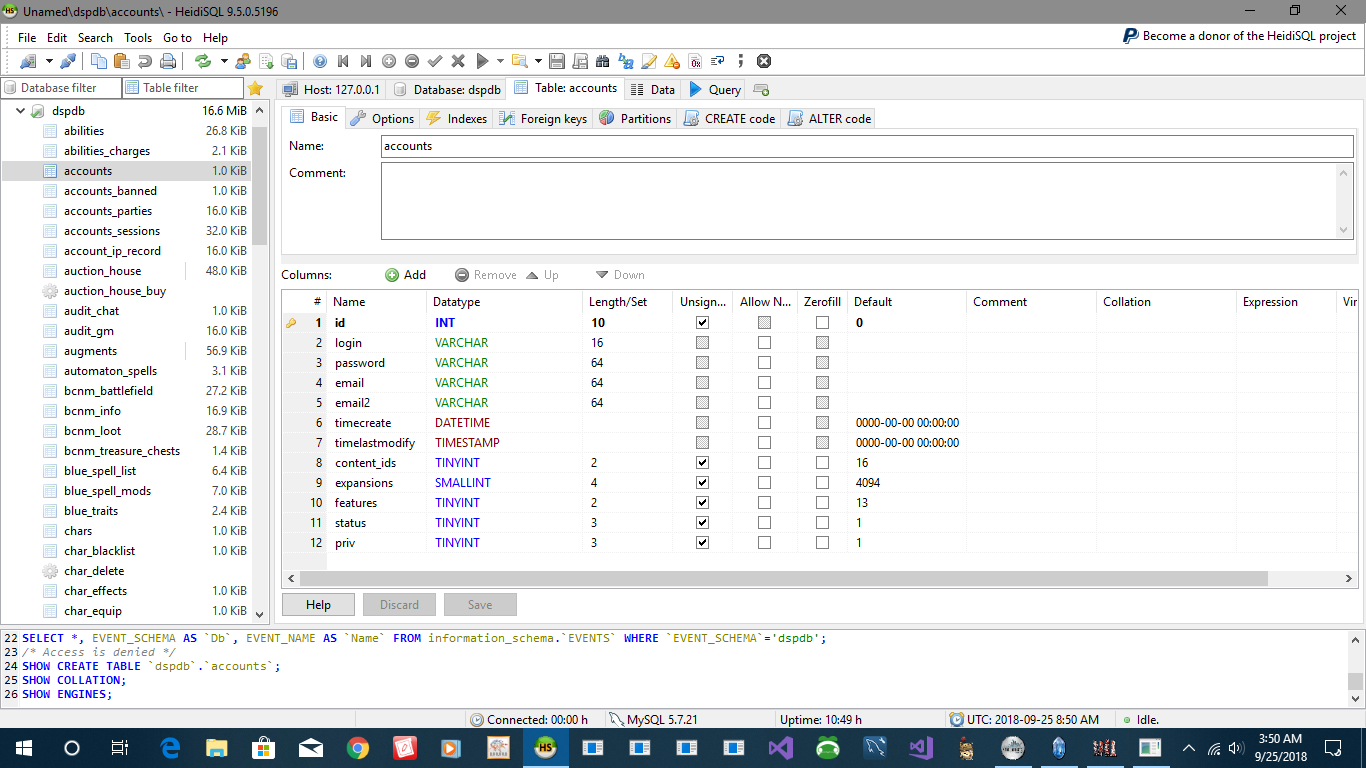
Task: Click the Add column button
Action: [x=405, y=275]
